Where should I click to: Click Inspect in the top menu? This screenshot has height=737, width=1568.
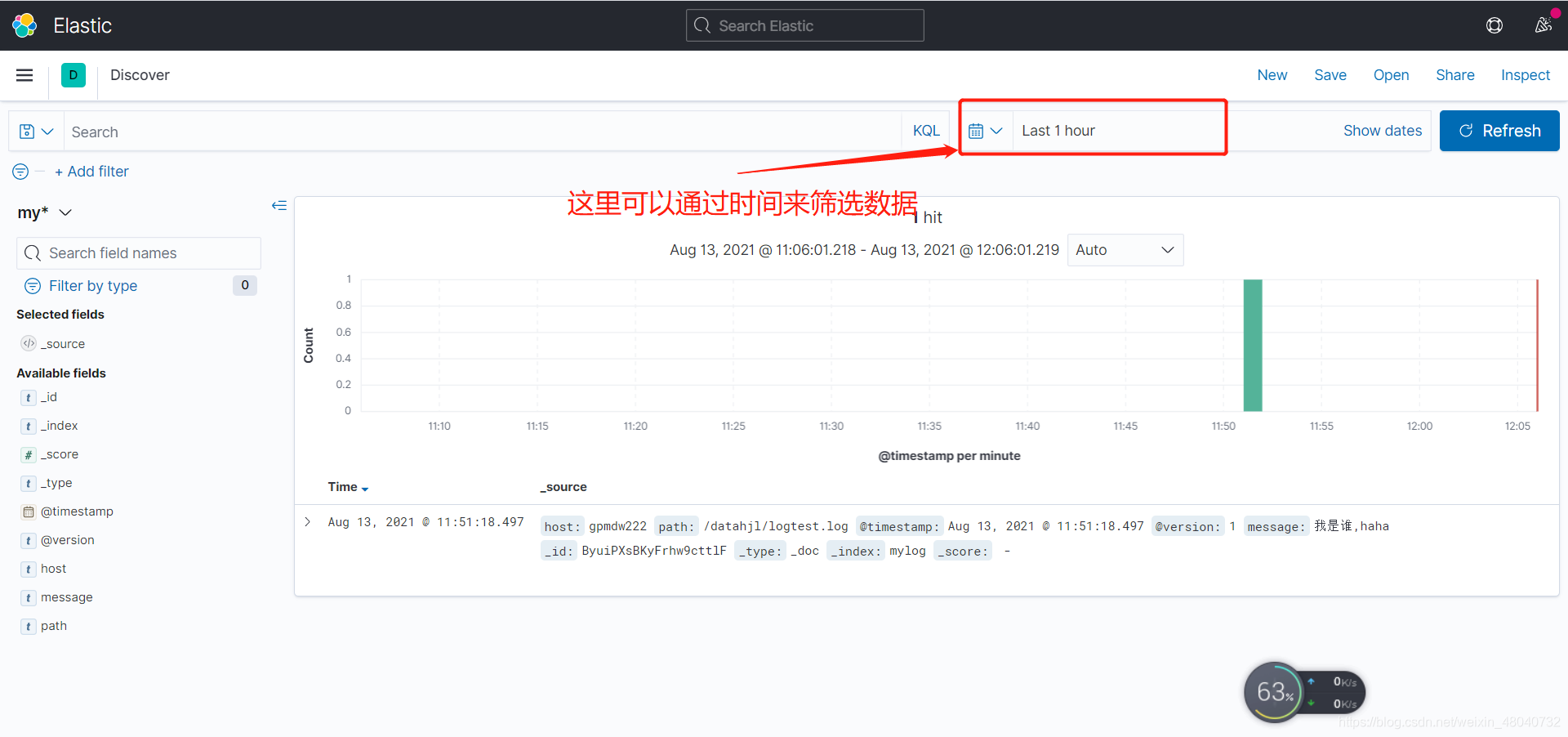coord(1525,75)
